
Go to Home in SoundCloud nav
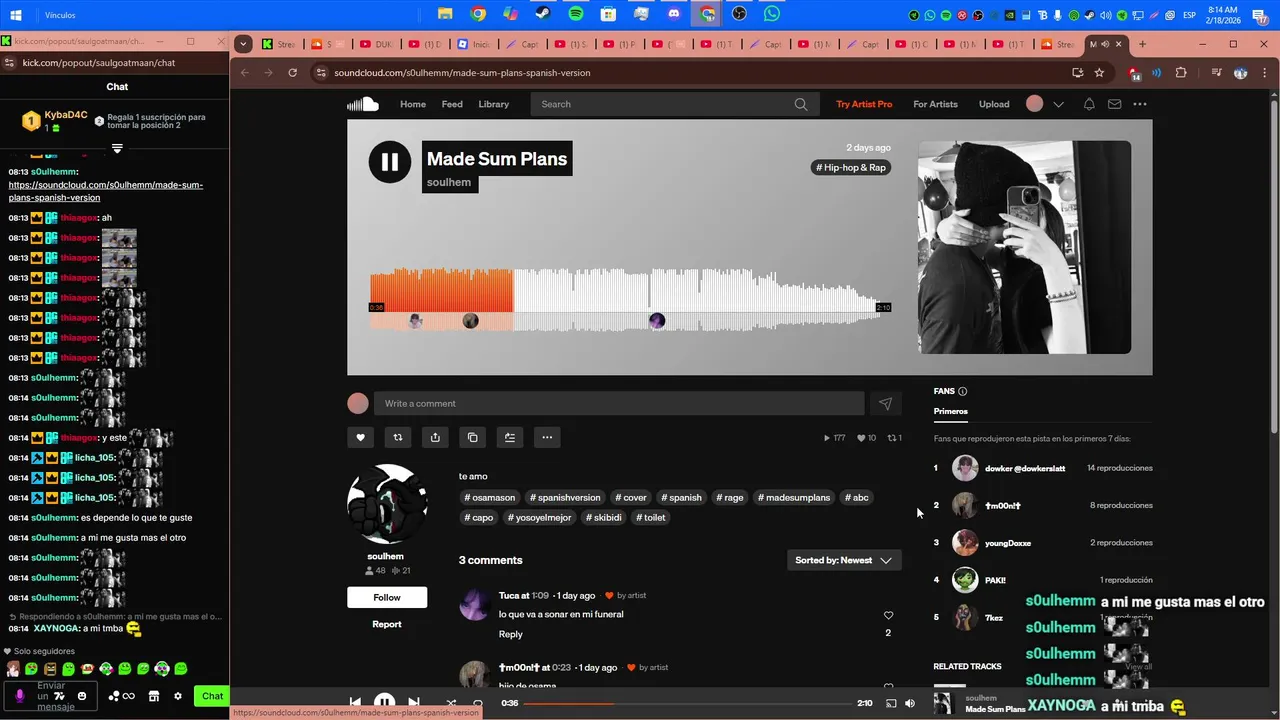point(413,104)
